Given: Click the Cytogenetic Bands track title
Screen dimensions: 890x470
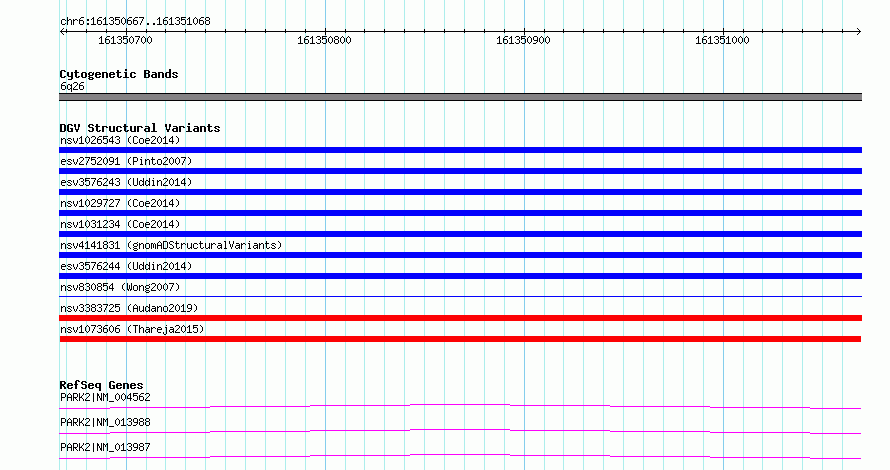Looking at the screenshot, I should point(119,74).
